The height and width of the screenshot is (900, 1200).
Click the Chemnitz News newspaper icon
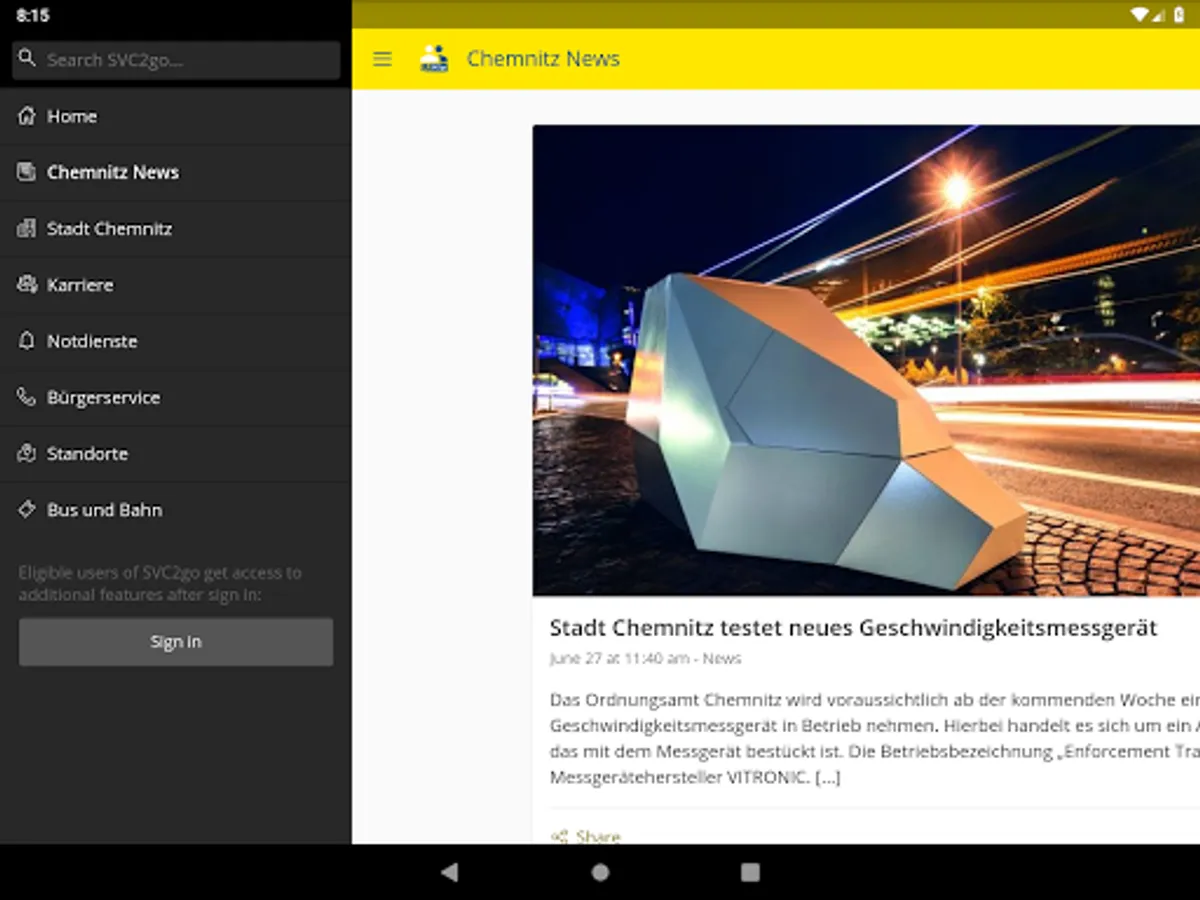pyautogui.click(x=27, y=172)
